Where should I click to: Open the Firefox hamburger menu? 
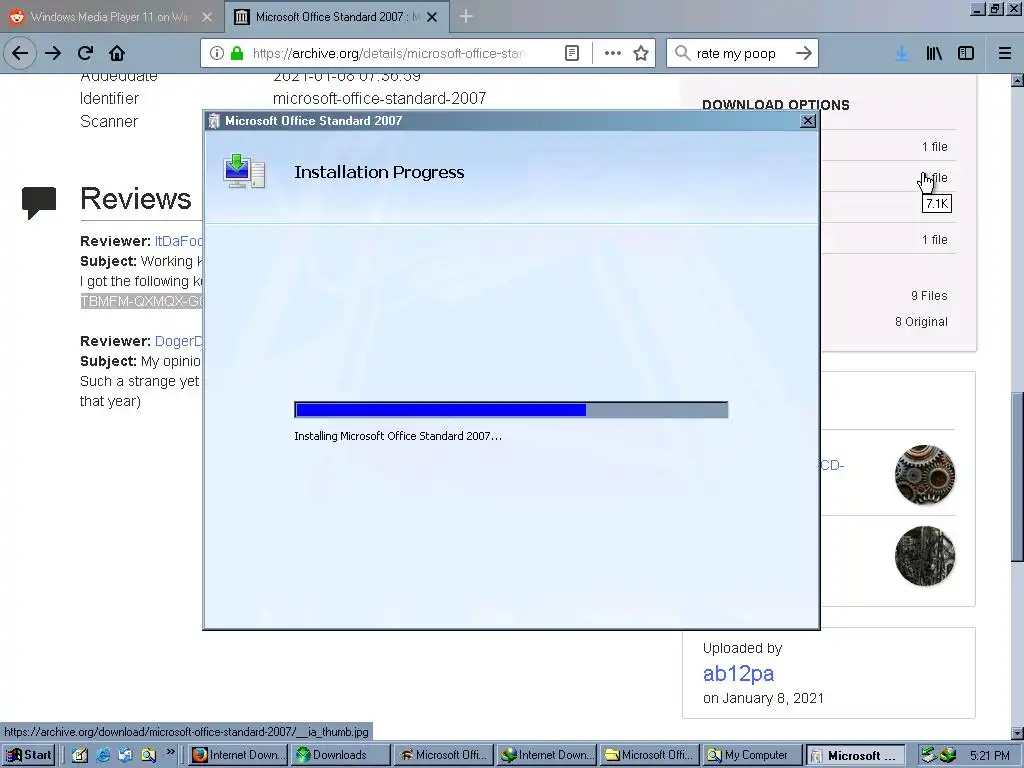pyautogui.click(x=1005, y=53)
